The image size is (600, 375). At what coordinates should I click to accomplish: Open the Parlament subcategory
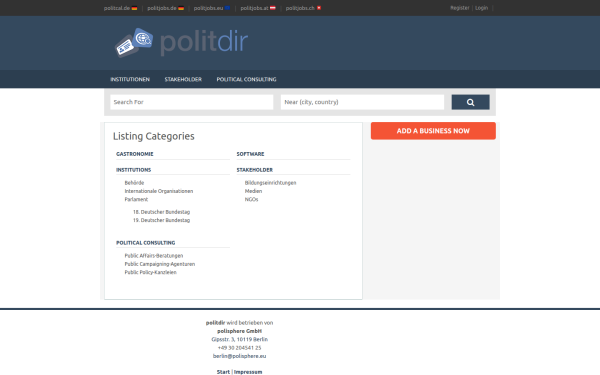click(x=136, y=199)
